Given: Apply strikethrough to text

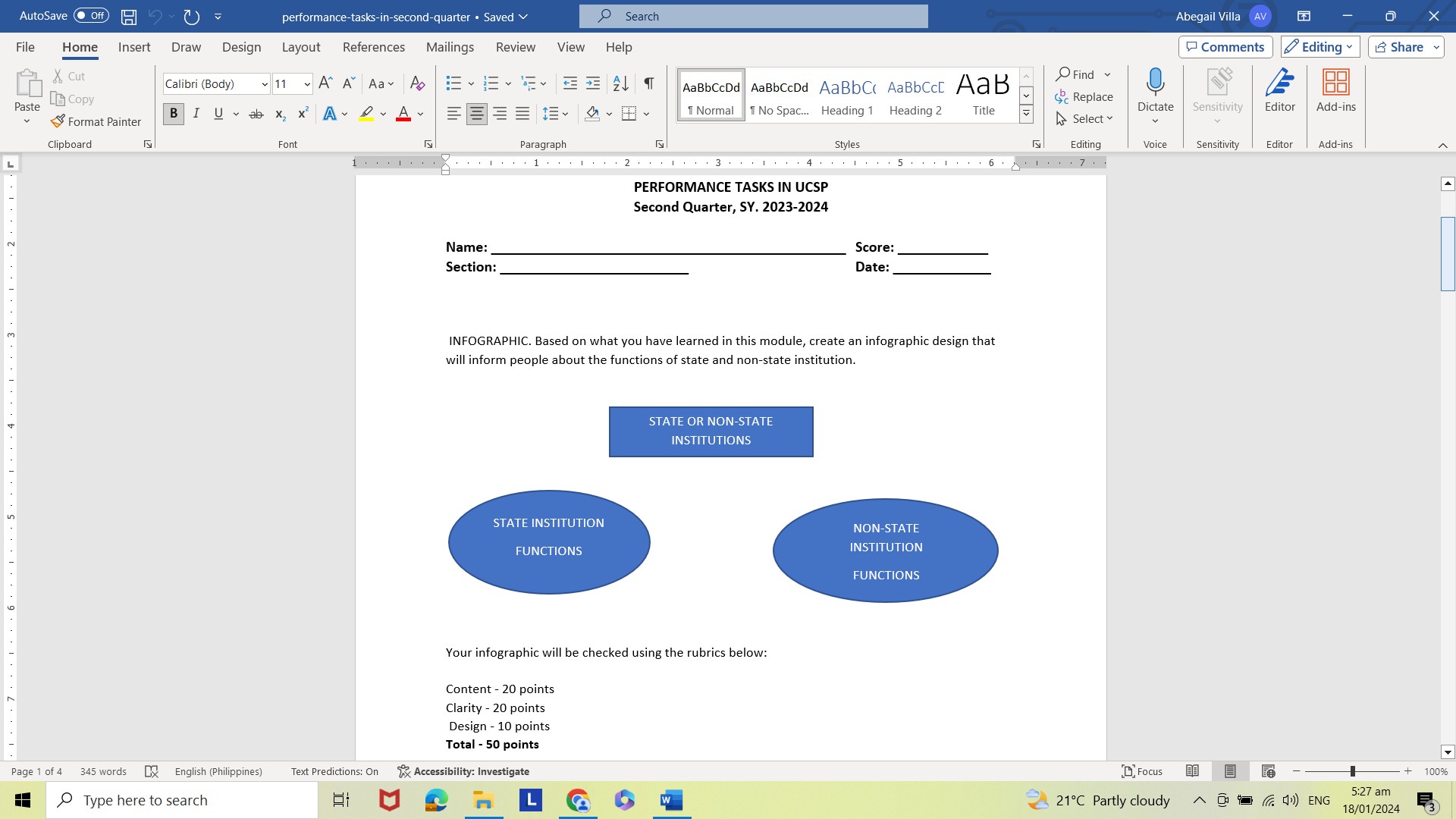Looking at the screenshot, I should click(256, 113).
